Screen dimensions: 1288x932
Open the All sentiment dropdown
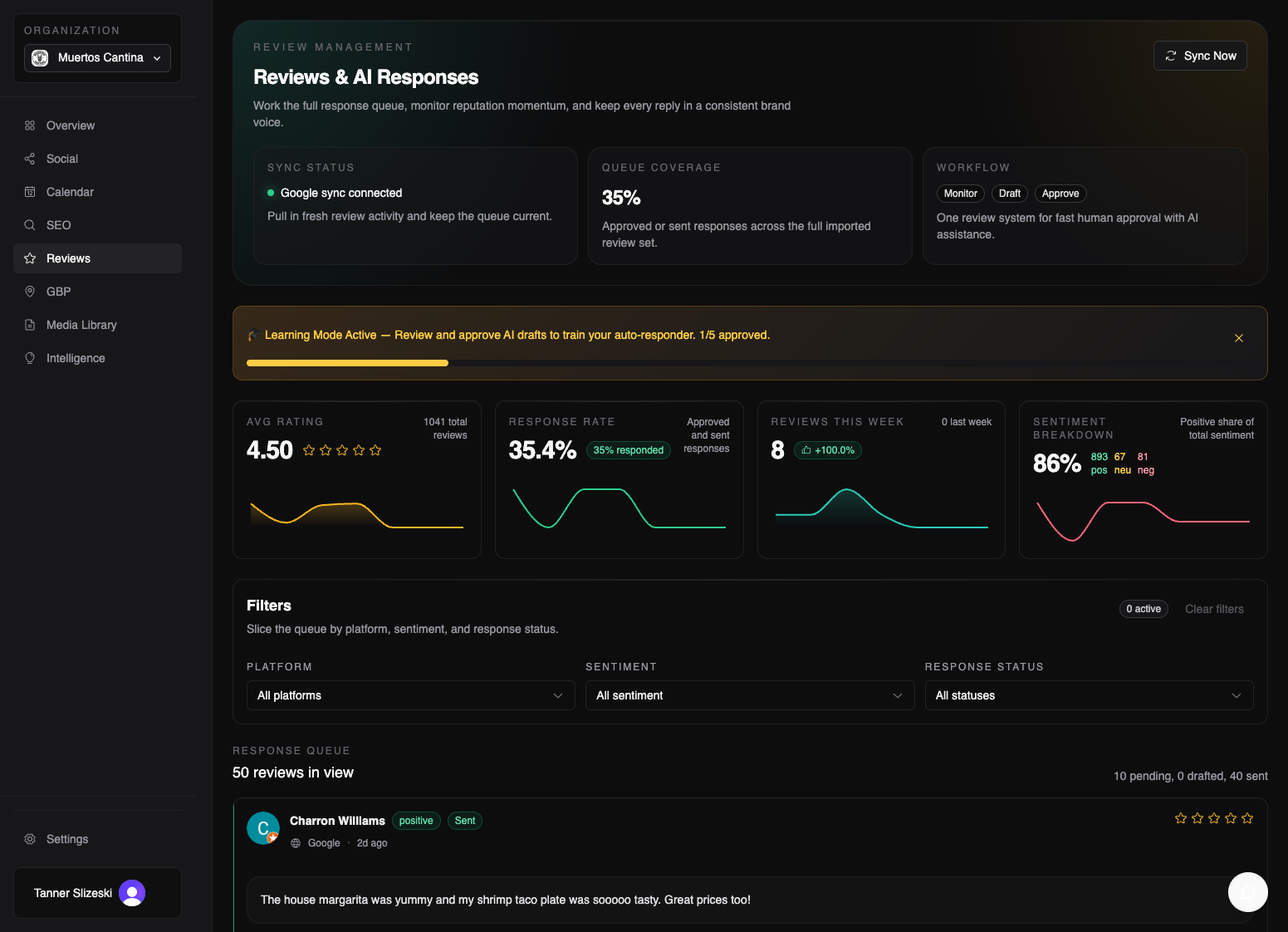(749, 695)
